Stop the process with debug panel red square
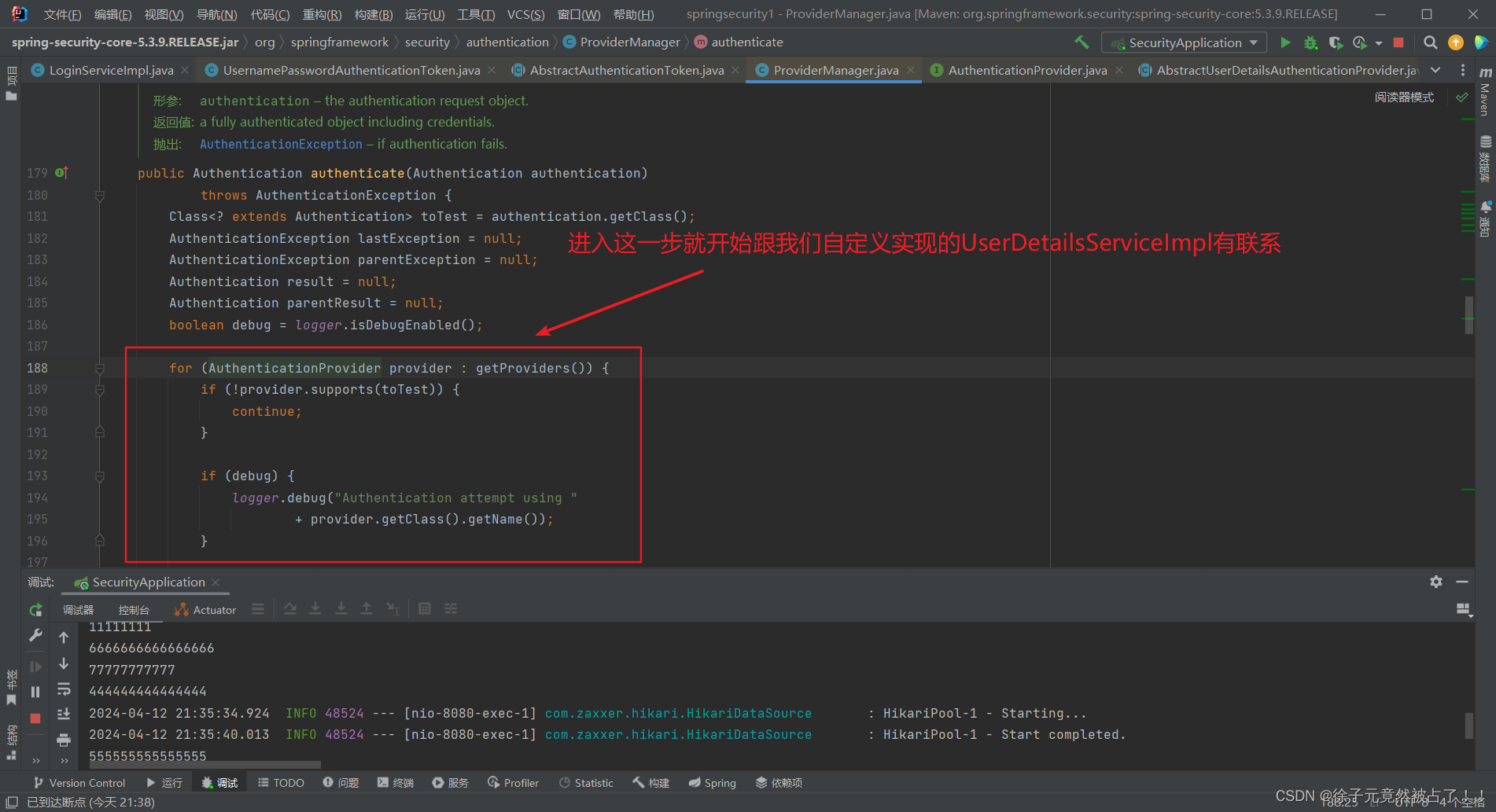The width and height of the screenshot is (1496, 812). coord(35,718)
